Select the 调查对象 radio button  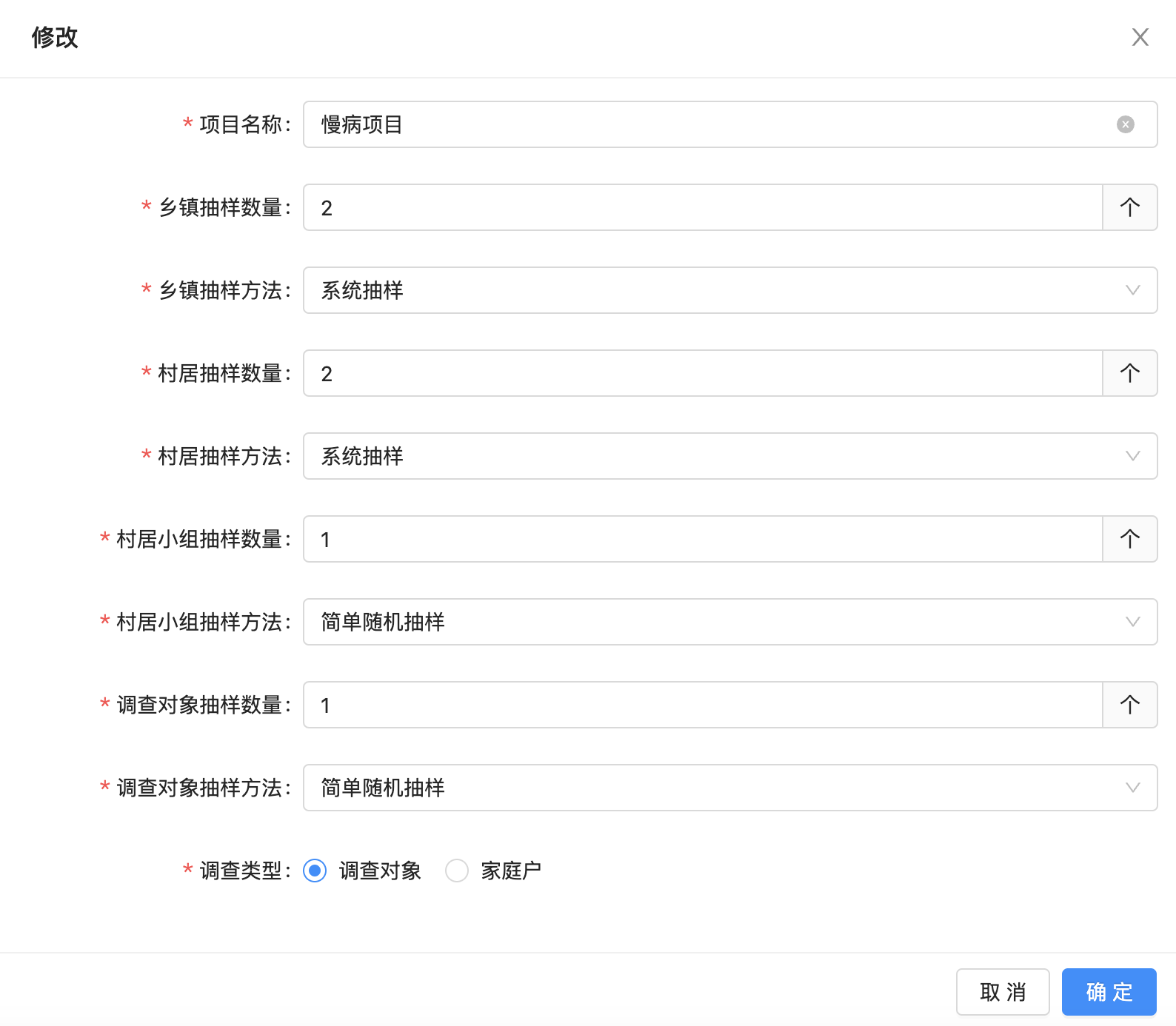[x=315, y=871]
